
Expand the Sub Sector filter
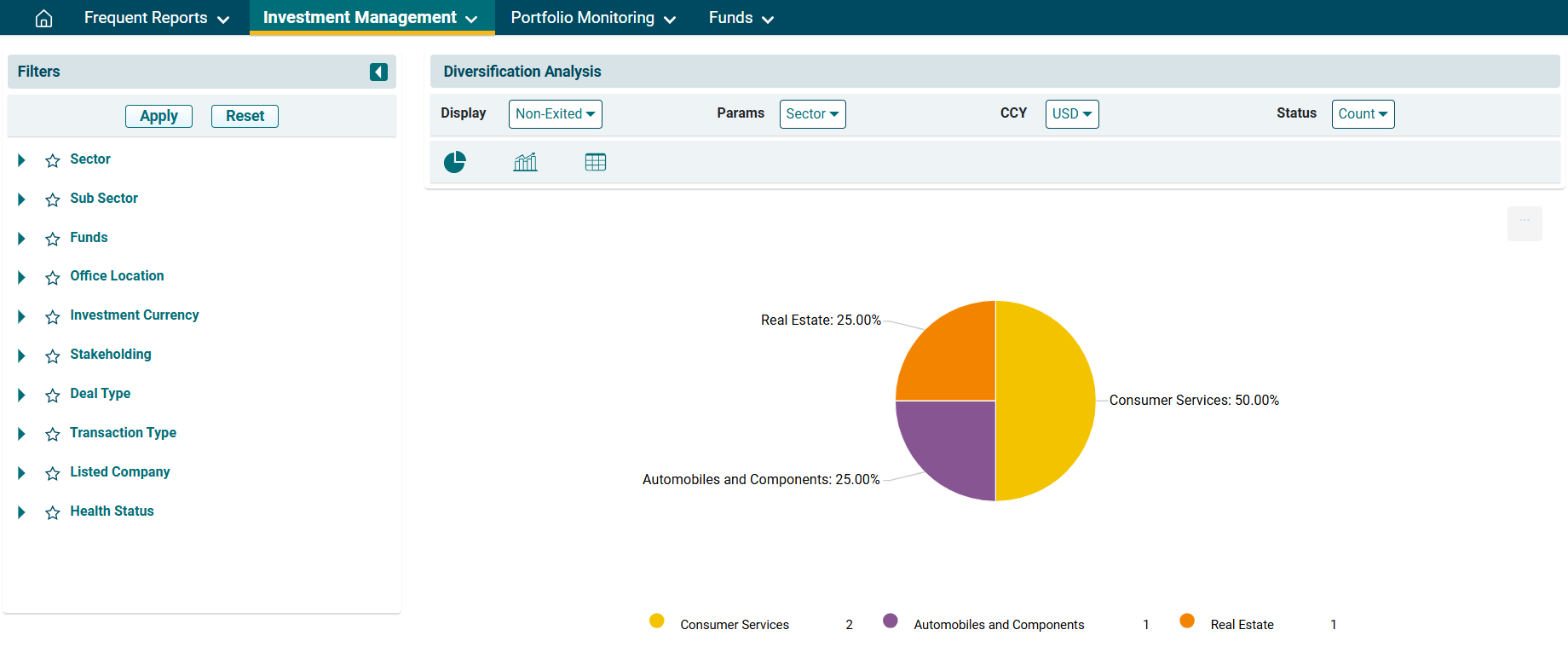21,199
